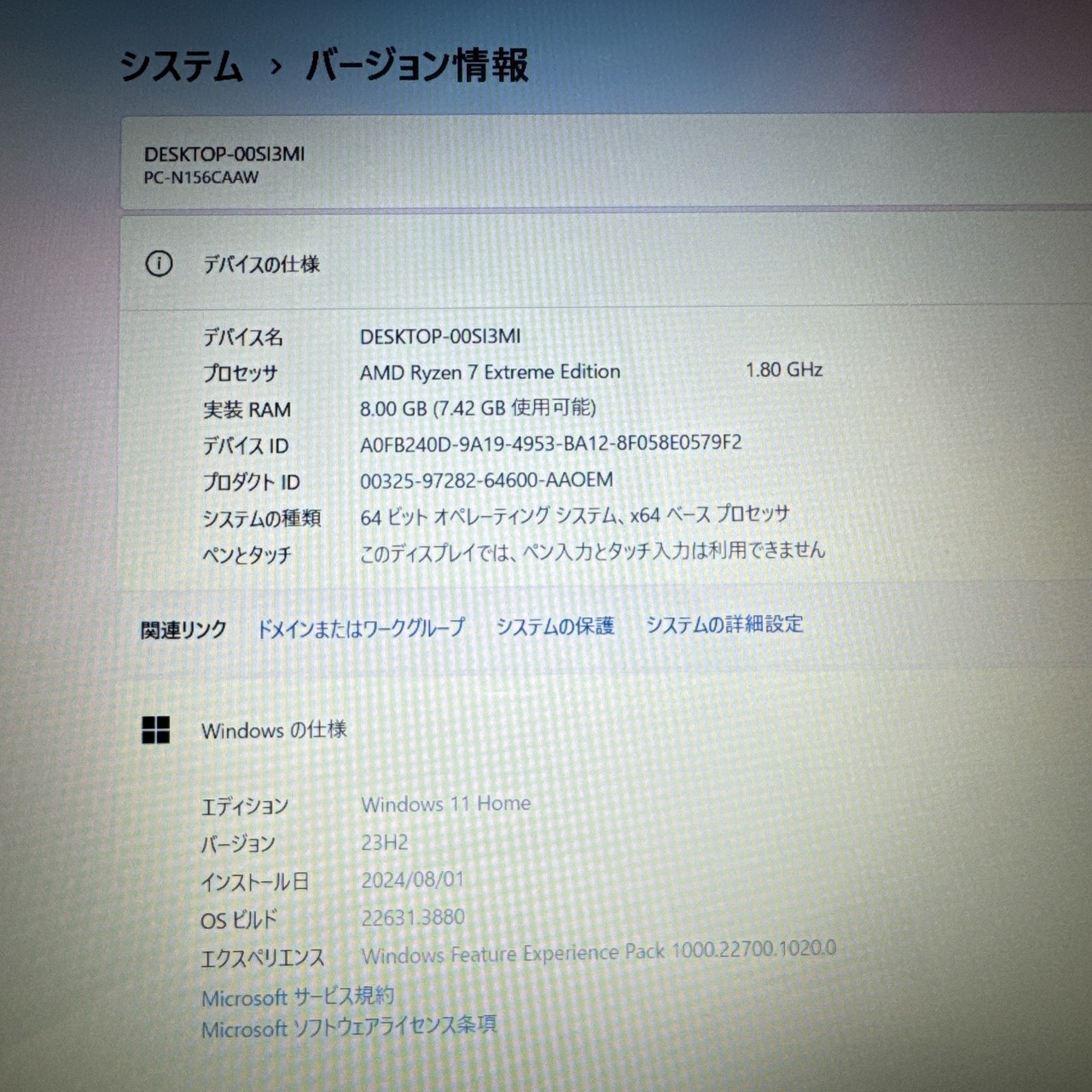This screenshot has height=1092, width=1092.
Task: Click the システム breadcrumb link
Action: click(x=181, y=67)
